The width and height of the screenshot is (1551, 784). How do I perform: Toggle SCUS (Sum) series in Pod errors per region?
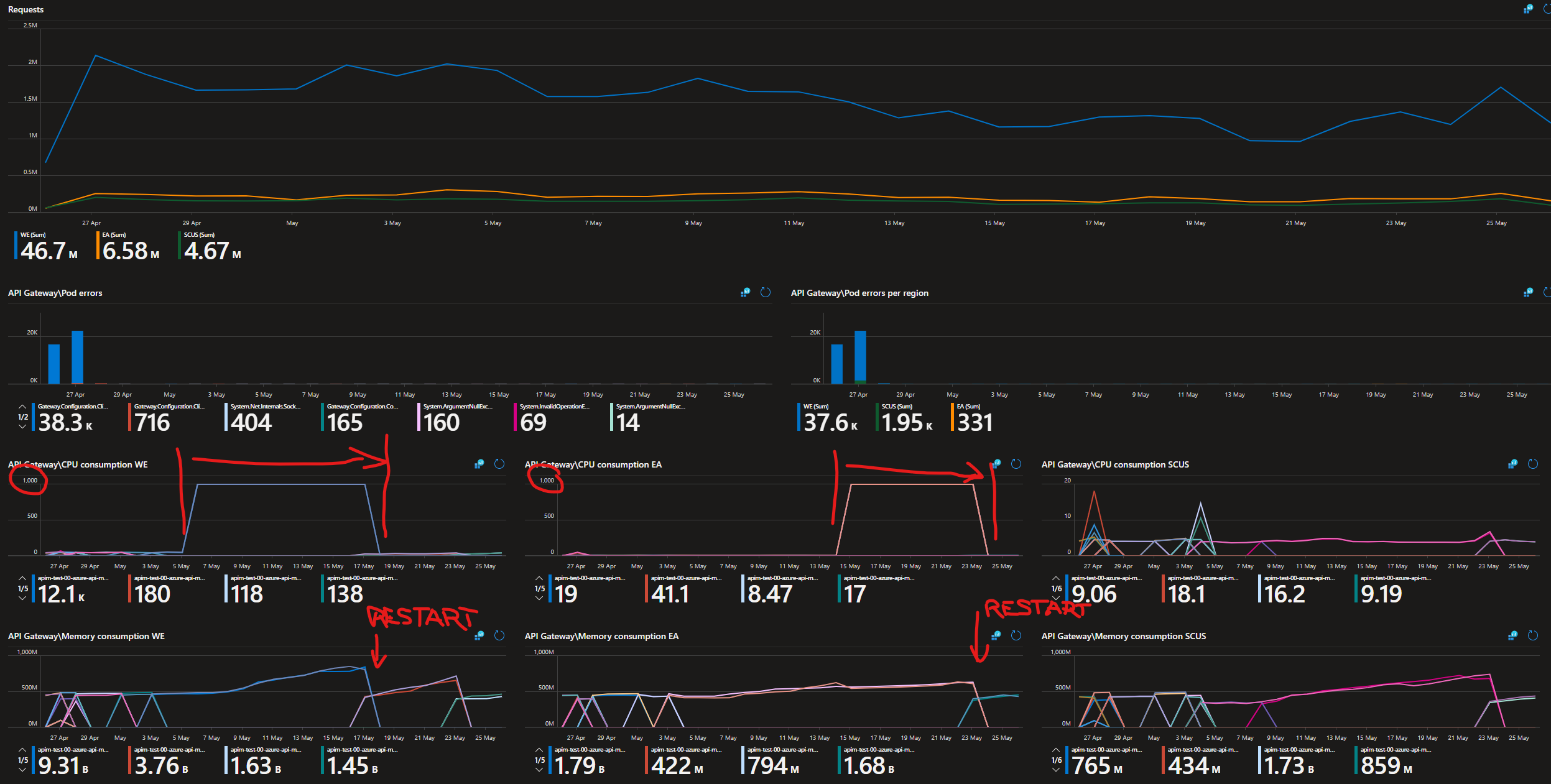(905, 418)
